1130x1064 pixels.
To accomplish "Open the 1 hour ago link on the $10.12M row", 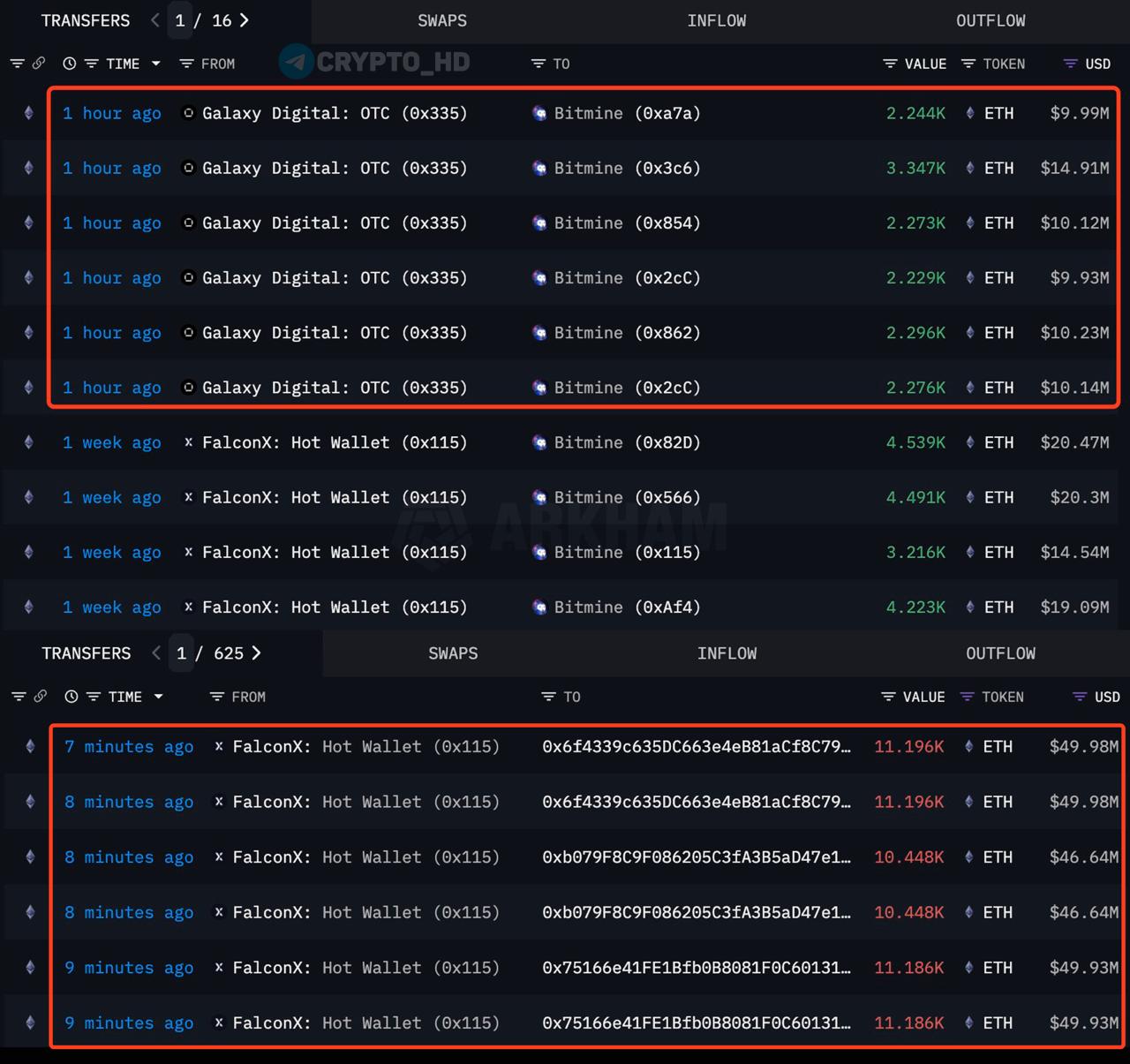I will [112, 223].
